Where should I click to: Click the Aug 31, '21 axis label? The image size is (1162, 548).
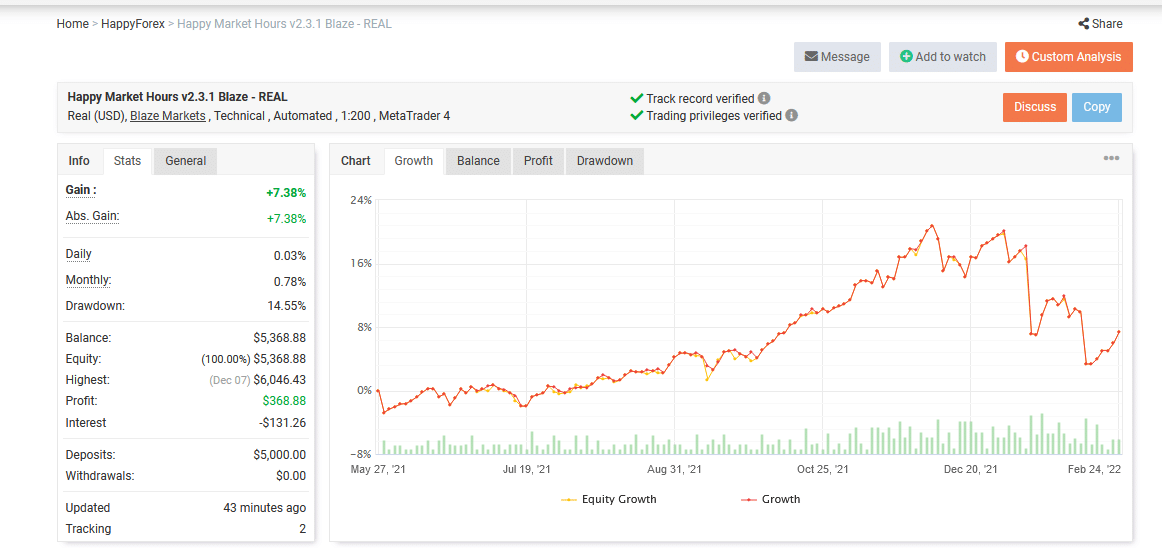tap(674, 469)
